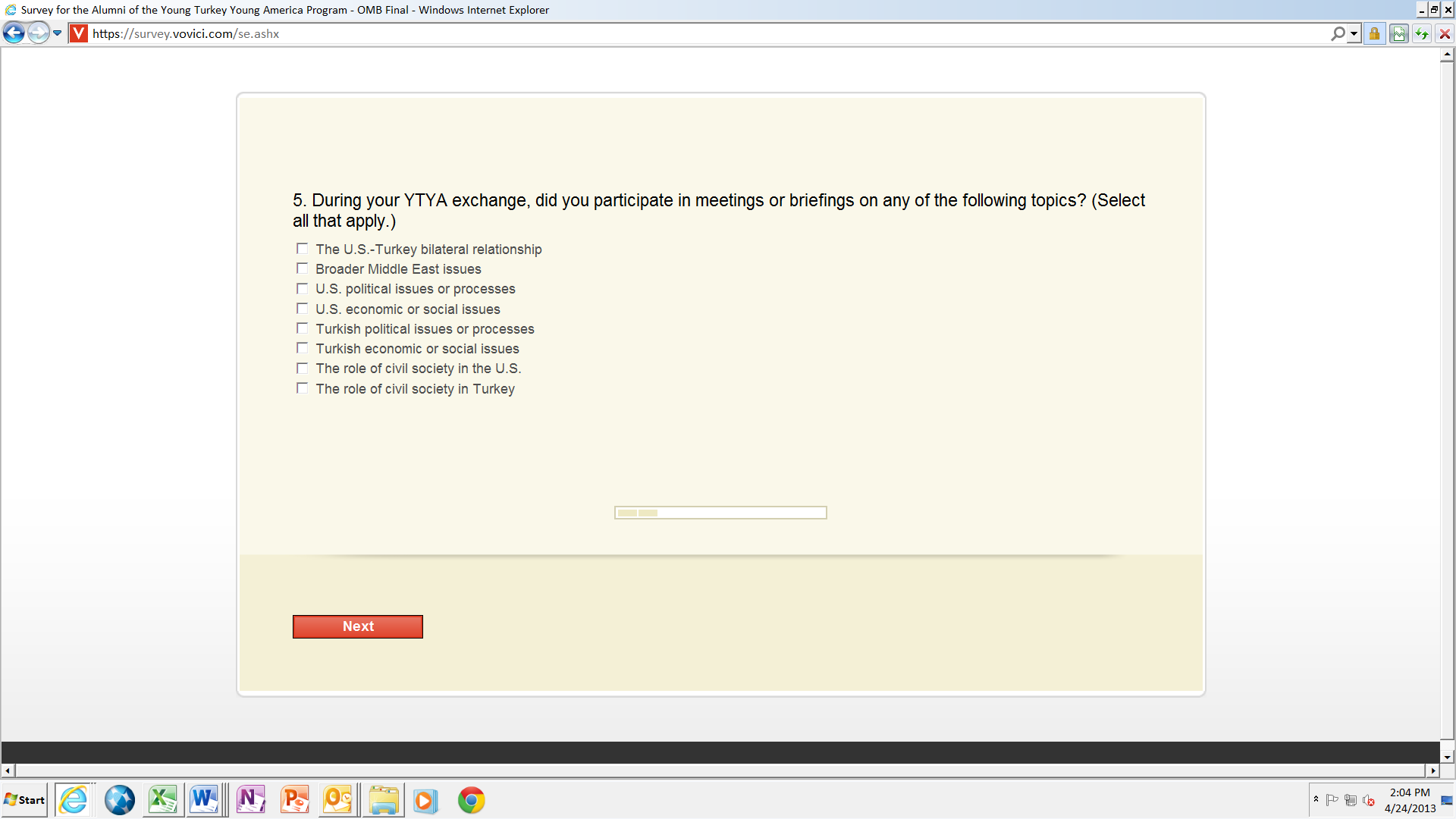The width and height of the screenshot is (1456, 819).
Task: Select 'The role of civil society in Turkey'
Action: click(x=302, y=388)
